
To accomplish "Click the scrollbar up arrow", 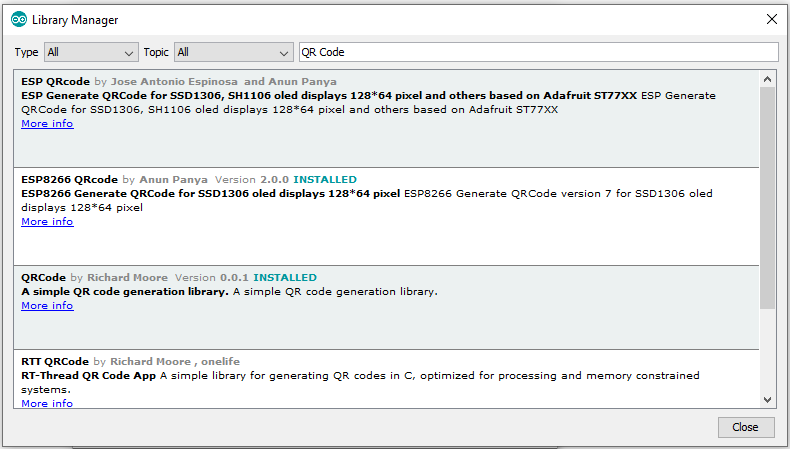I will [767, 79].
